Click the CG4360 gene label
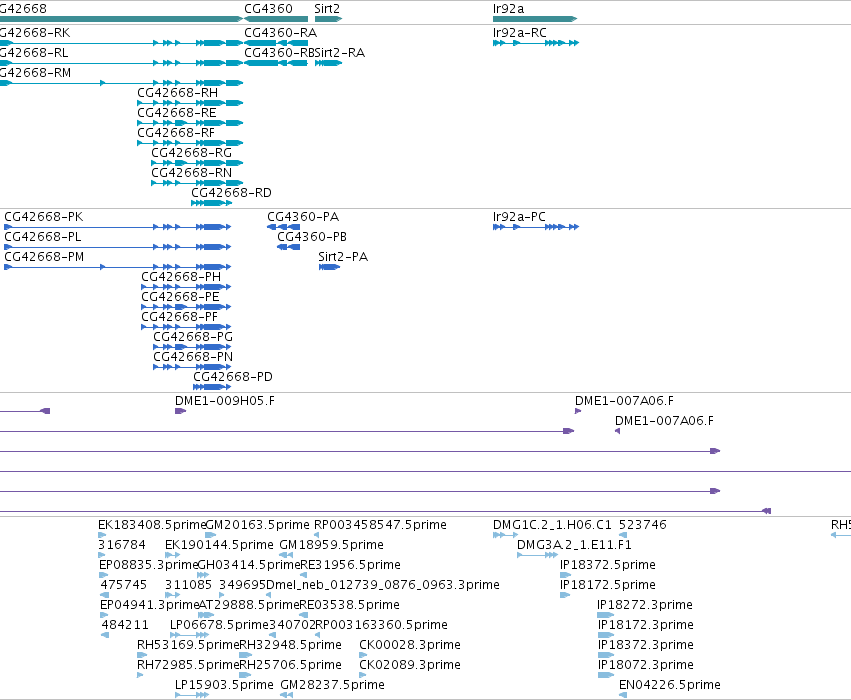The height and width of the screenshot is (700, 851). pyautogui.click(x=268, y=9)
